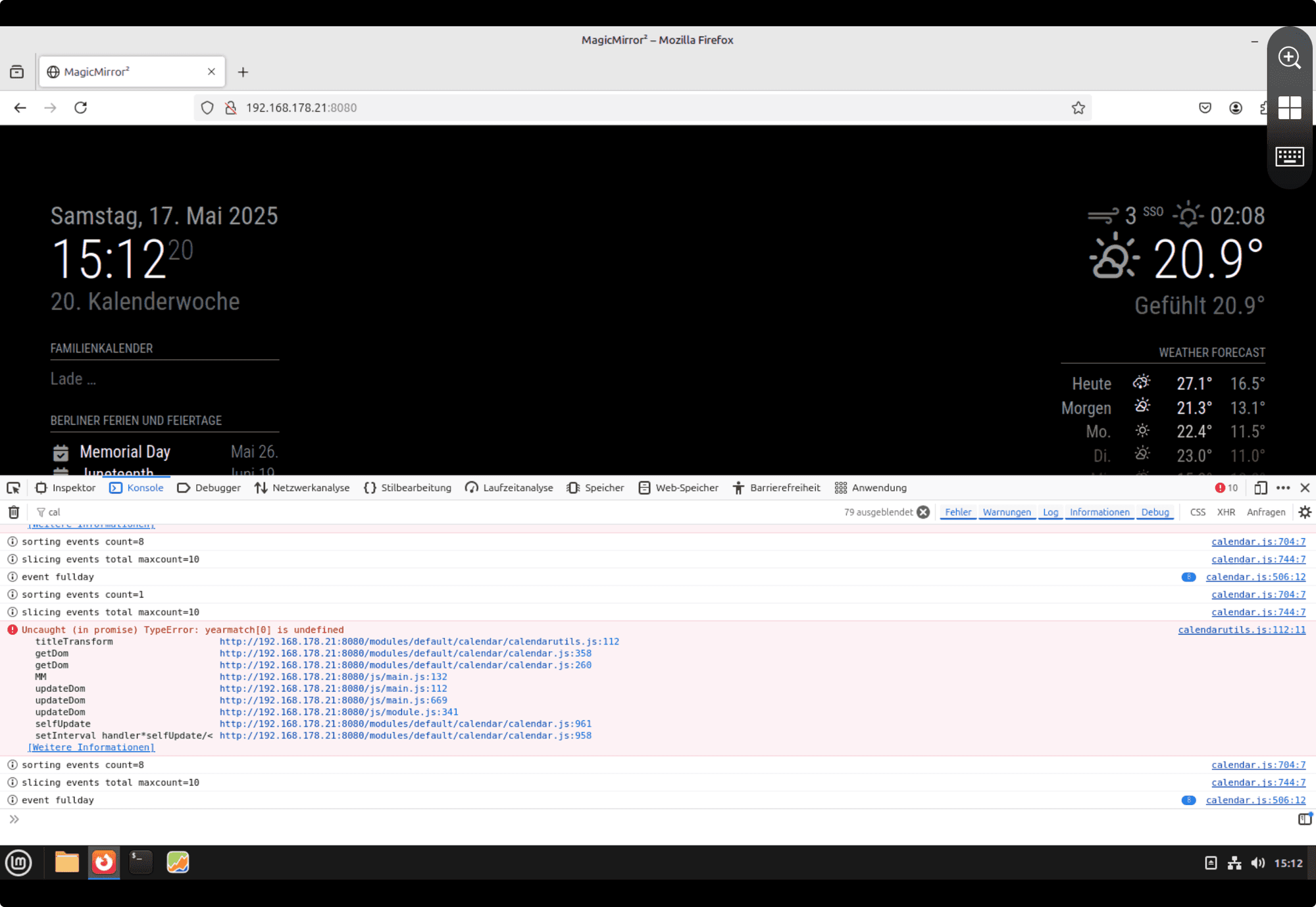The height and width of the screenshot is (907, 1316).
Task: Click the Weitere Informationen link
Action: pos(91,747)
